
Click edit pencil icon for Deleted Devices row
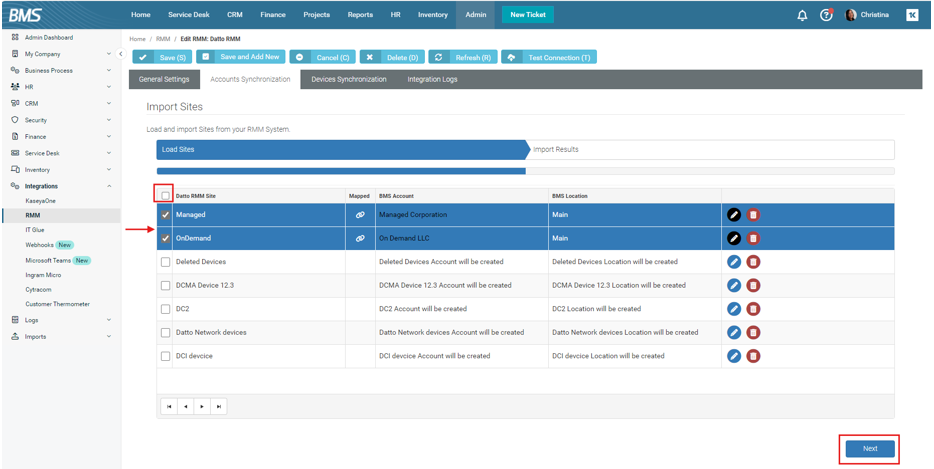(734, 262)
